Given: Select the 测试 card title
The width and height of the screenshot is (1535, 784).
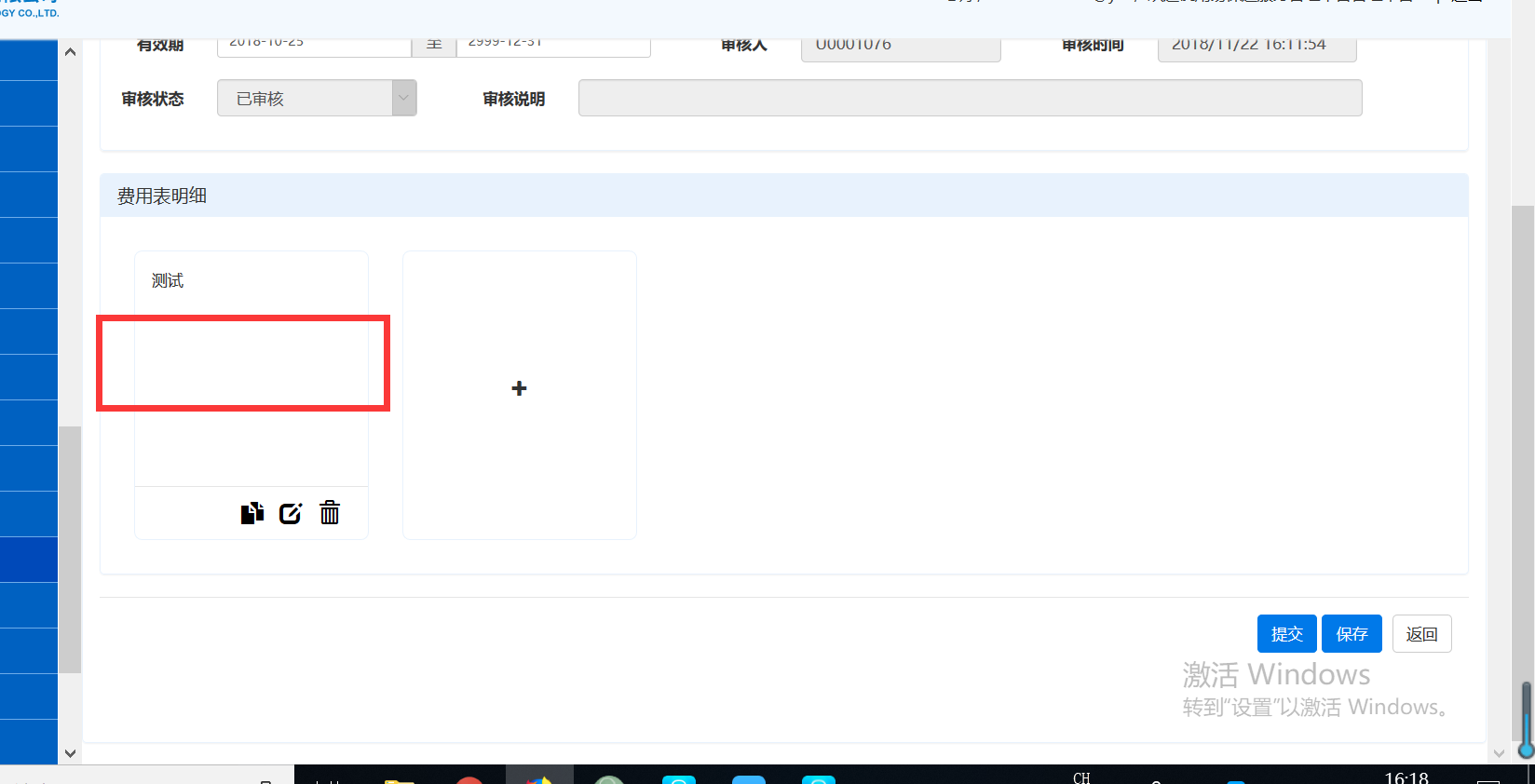Looking at the screenshot, I should coord(168,280).
